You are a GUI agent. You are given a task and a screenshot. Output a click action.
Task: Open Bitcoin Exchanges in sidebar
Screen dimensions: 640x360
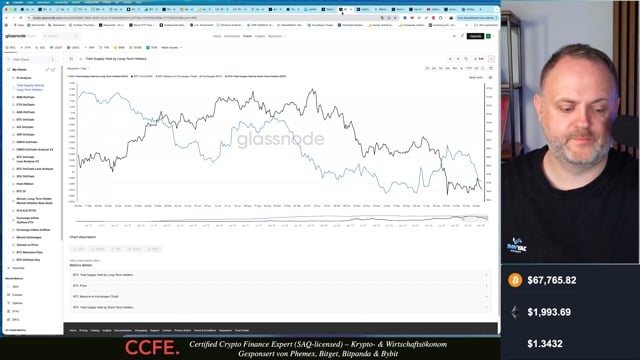29,237
